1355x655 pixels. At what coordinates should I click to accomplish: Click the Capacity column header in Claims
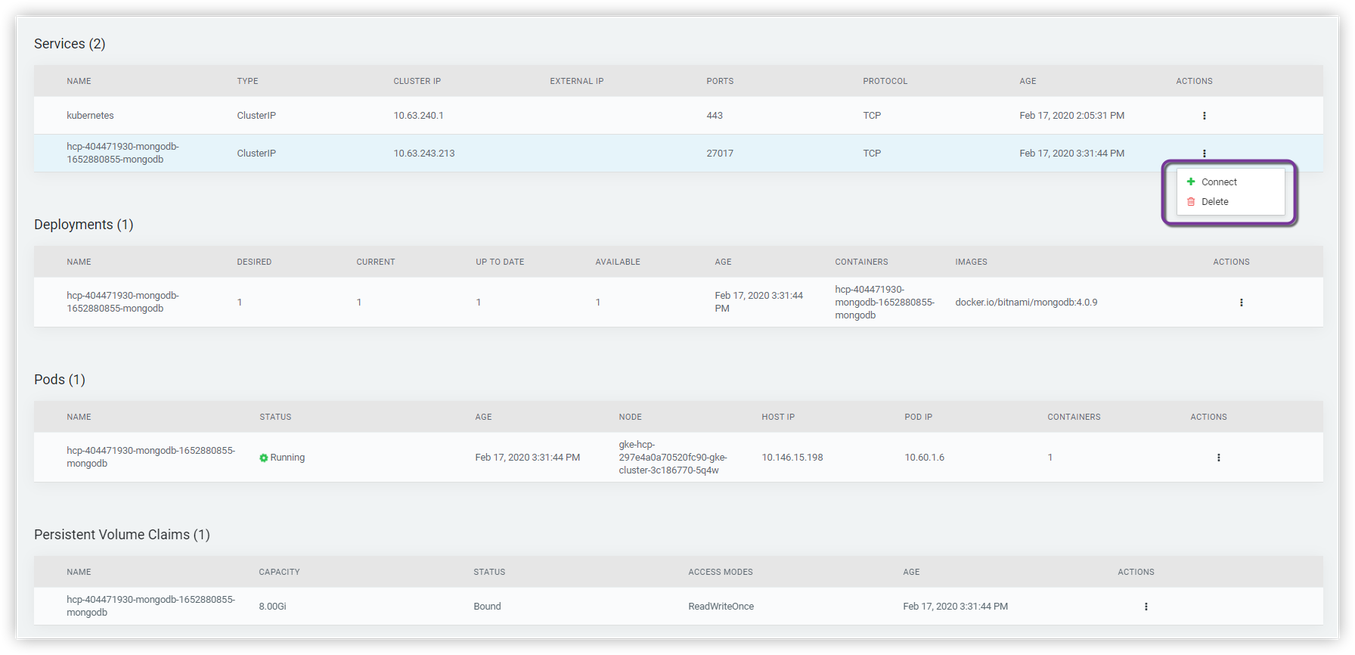click(x=279, y=572)
